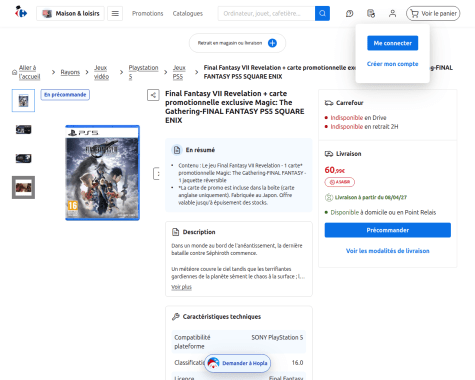Select the third product thumbnail

[x=23, y=158]
